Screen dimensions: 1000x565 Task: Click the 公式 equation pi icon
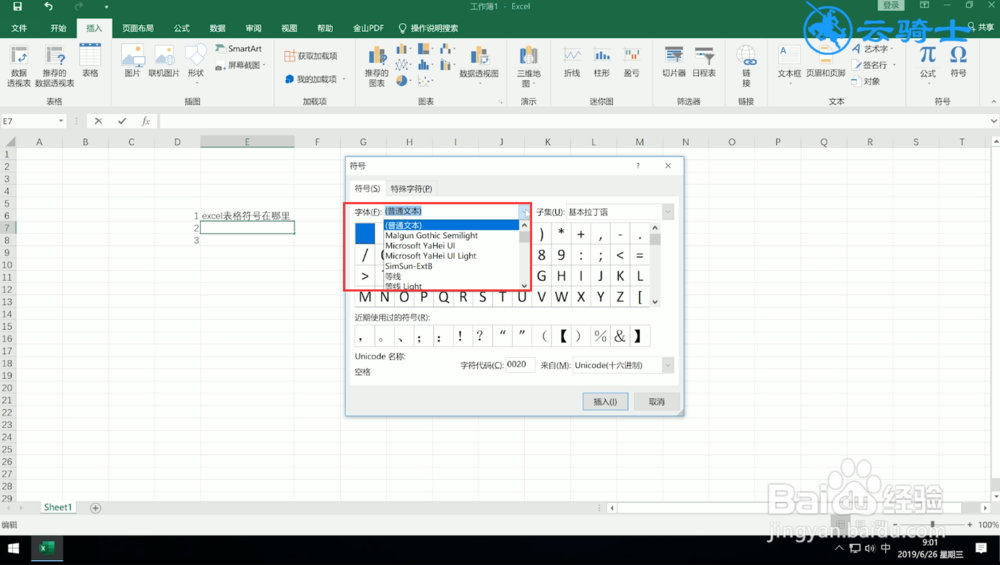(928, 62)
